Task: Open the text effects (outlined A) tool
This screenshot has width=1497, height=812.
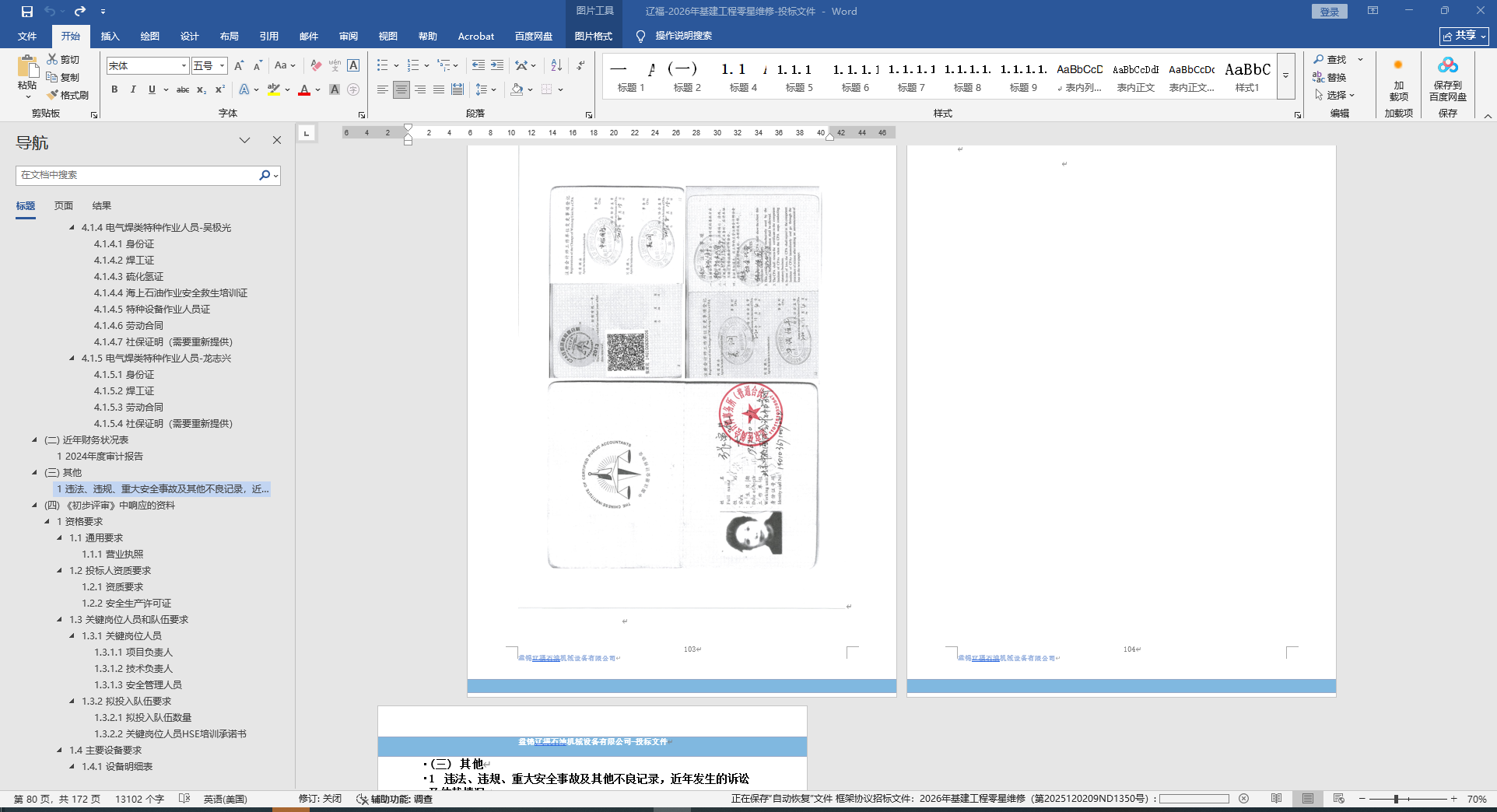Action: click(244, 89)
